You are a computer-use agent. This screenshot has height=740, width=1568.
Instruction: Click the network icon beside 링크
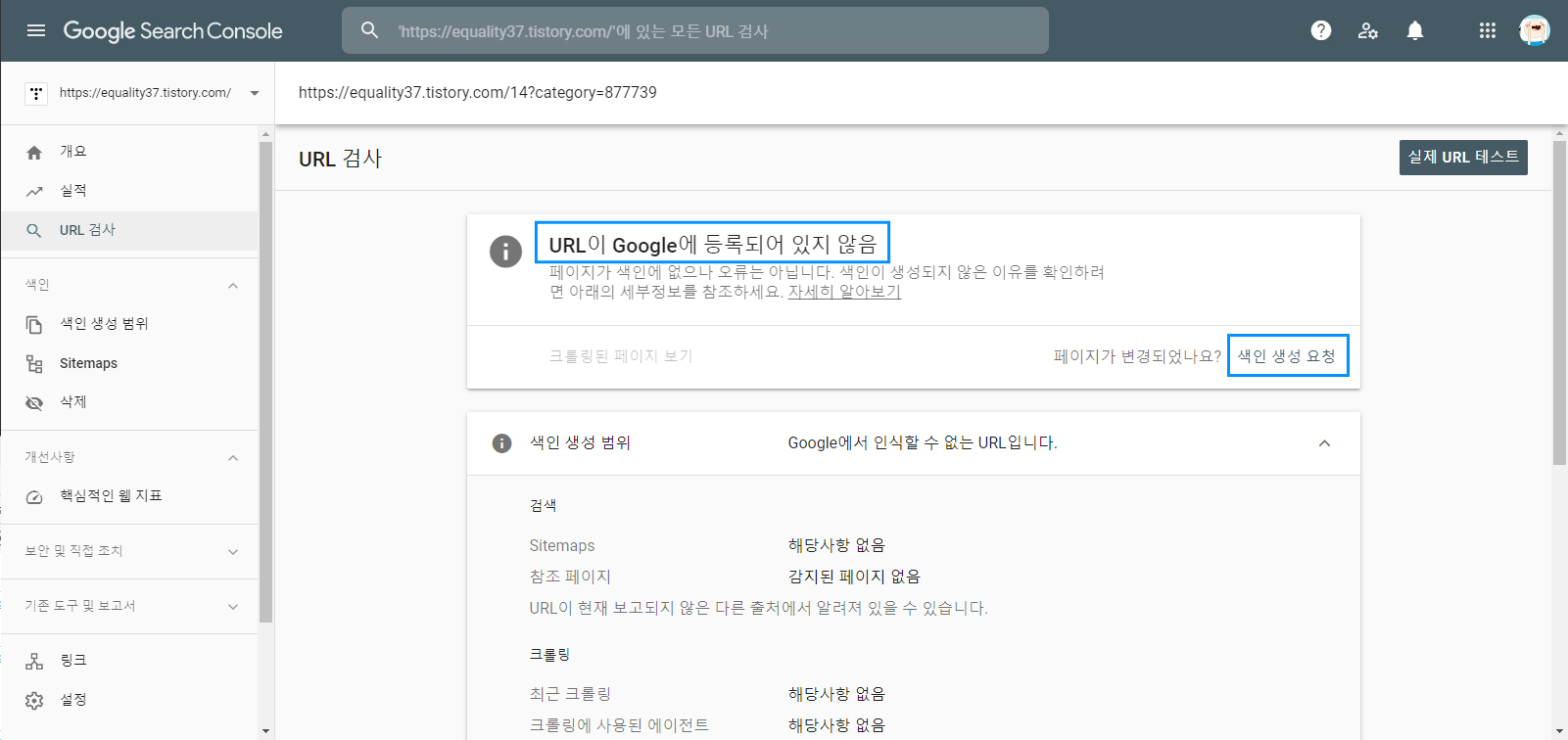[34, 661]
